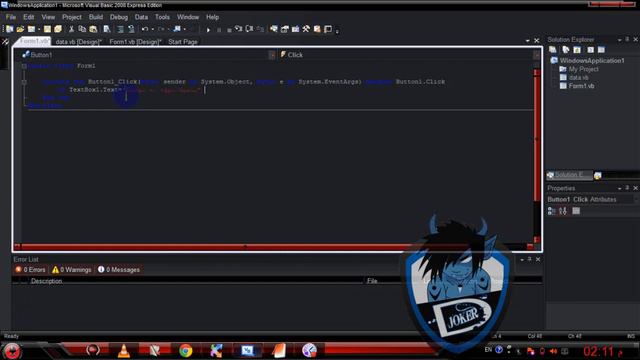Close the active document tab with X

click(x=537, y=41)
